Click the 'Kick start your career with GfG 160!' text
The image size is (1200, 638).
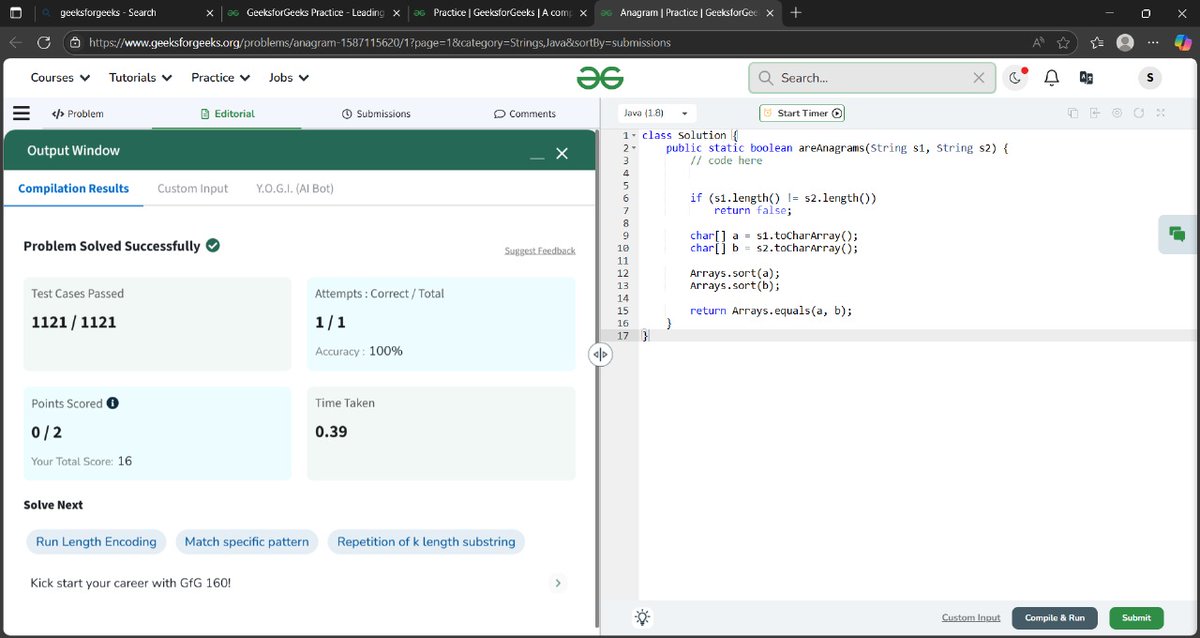131,582
